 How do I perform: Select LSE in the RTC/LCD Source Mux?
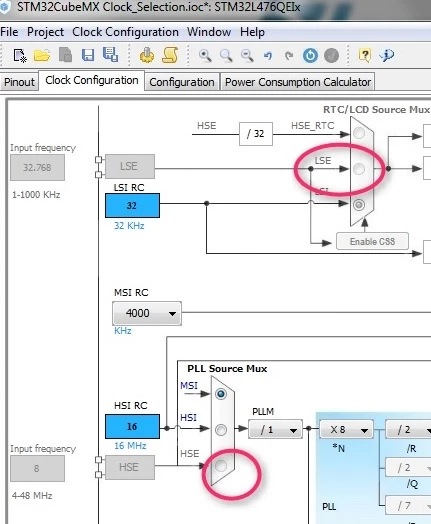tap(359, 169)
